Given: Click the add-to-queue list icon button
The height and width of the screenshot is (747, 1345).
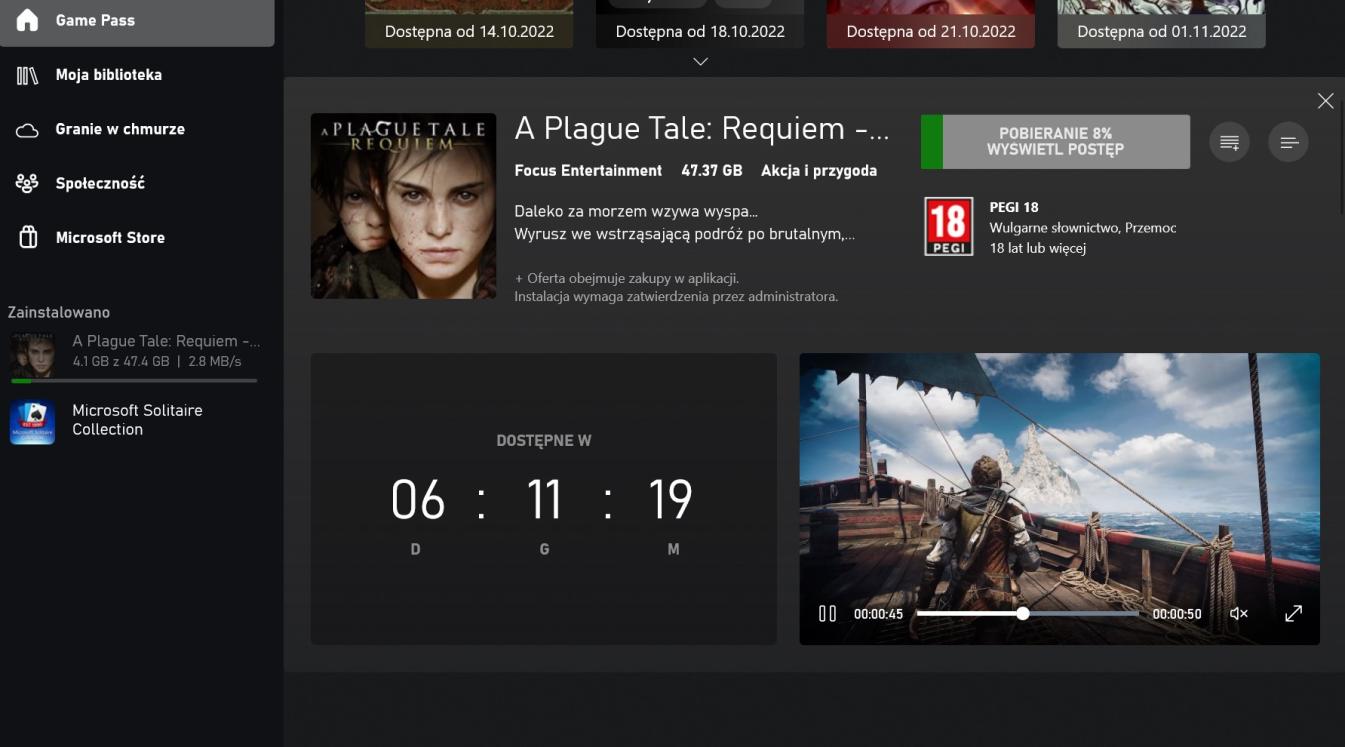Looking at the screenshot, I should tap(1229, 142).
